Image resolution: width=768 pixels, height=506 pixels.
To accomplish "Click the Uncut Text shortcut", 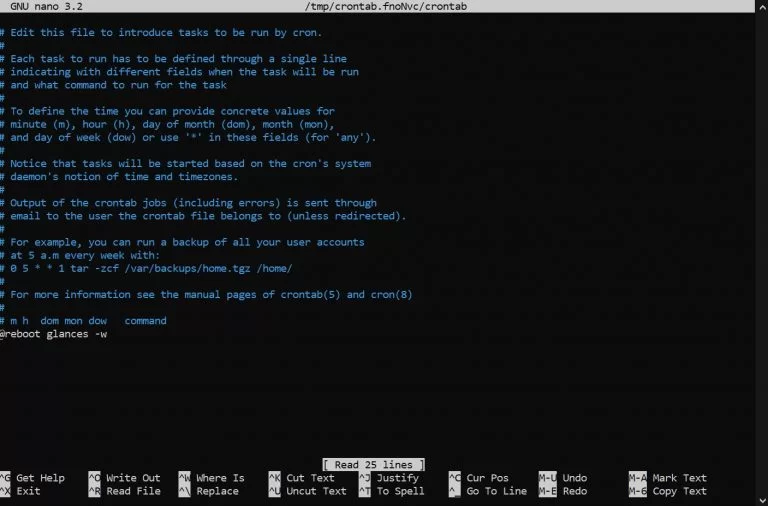I will [x=316, y=491].
